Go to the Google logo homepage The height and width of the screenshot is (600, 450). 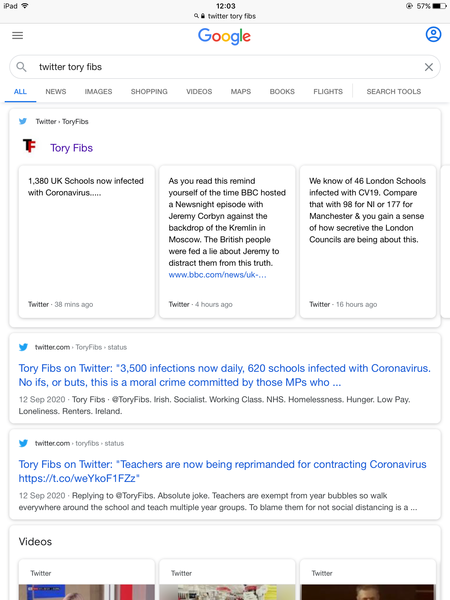(x=224, y=37)
